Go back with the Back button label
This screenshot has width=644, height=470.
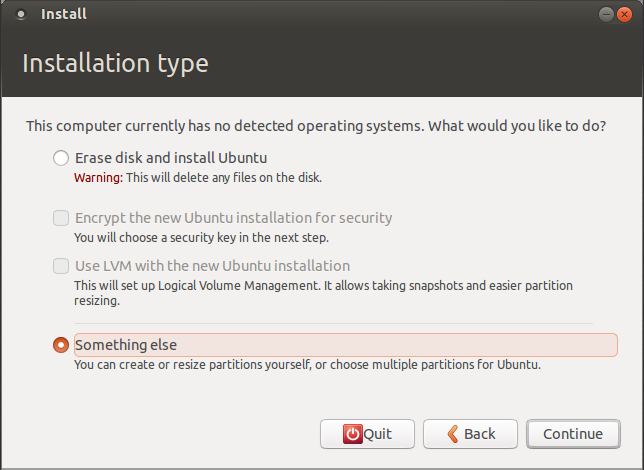[480, 434]
